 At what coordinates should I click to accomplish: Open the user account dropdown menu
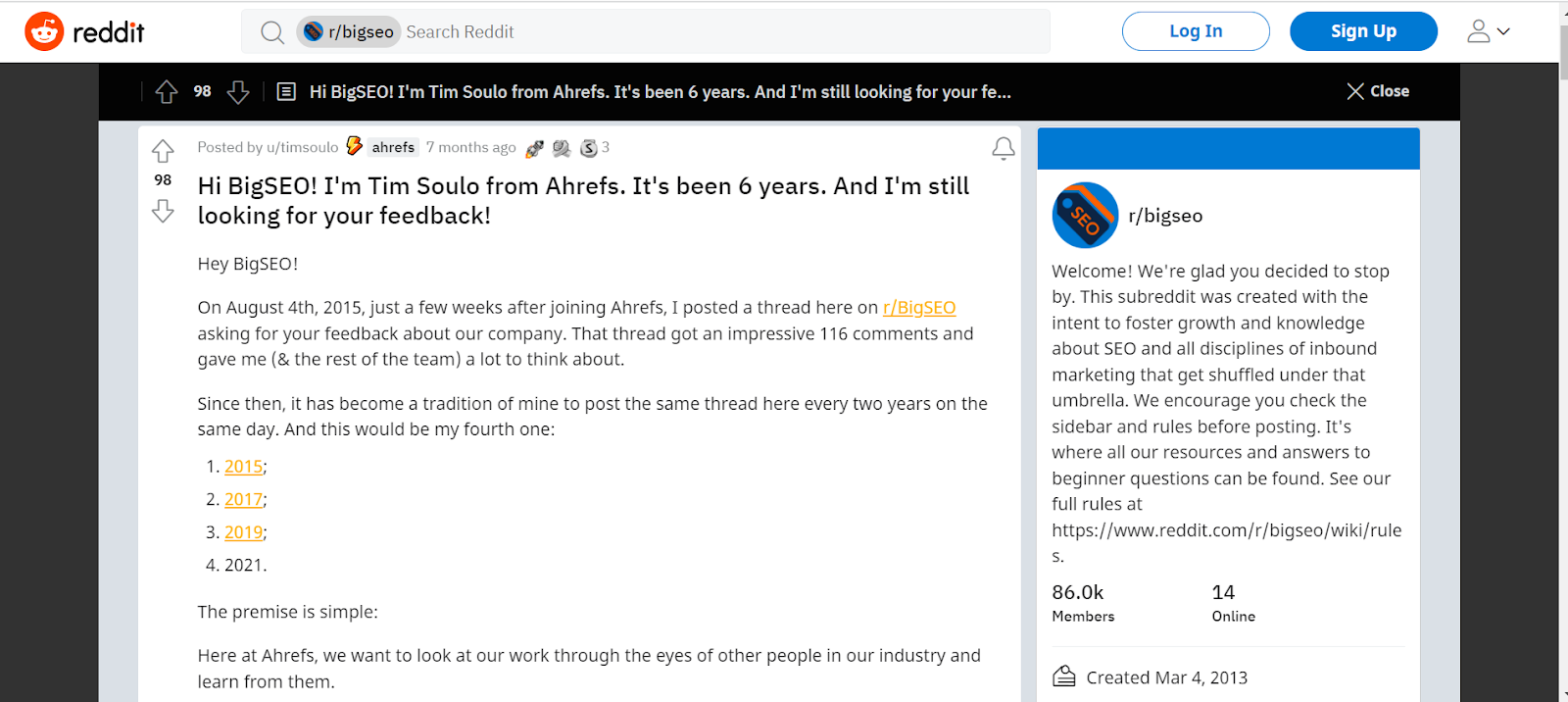tap(1488, 32)
